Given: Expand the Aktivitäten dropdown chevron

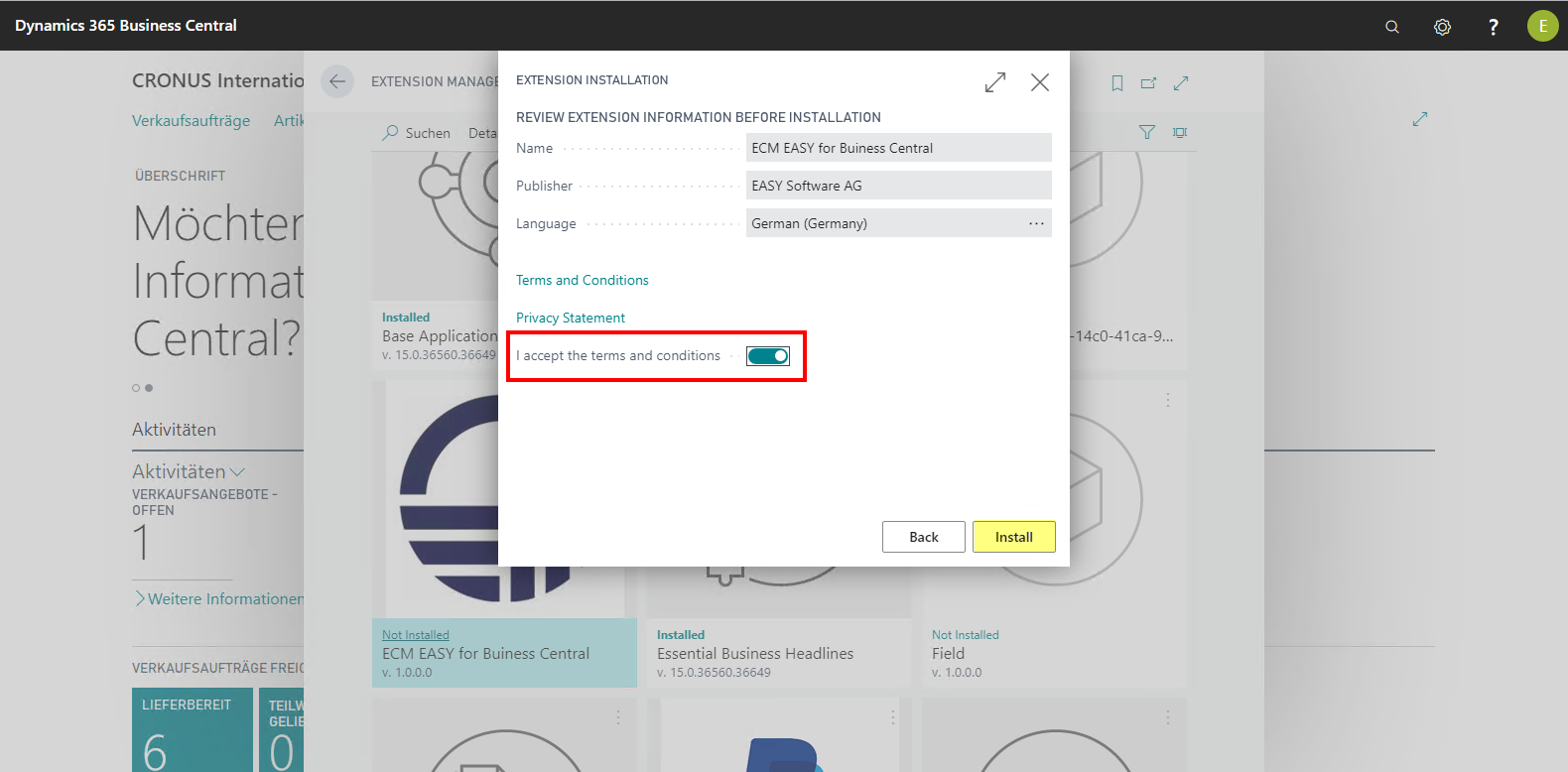Looking at the screenshot, I should point(237,472).
